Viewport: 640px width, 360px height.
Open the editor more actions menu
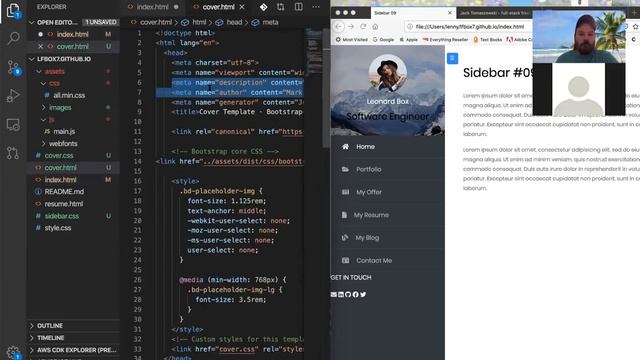coord(316,7)
